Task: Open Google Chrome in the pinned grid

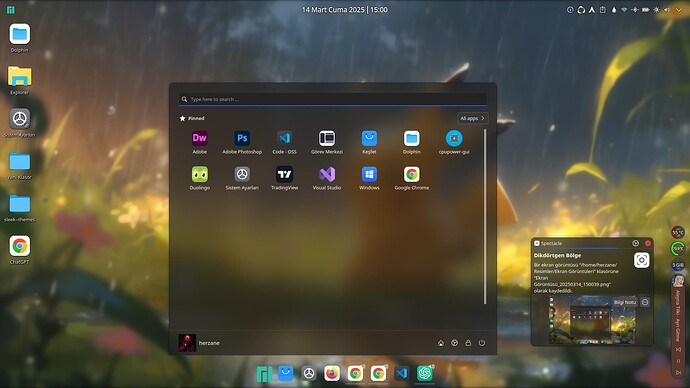Action: click(x=411, y=178)
